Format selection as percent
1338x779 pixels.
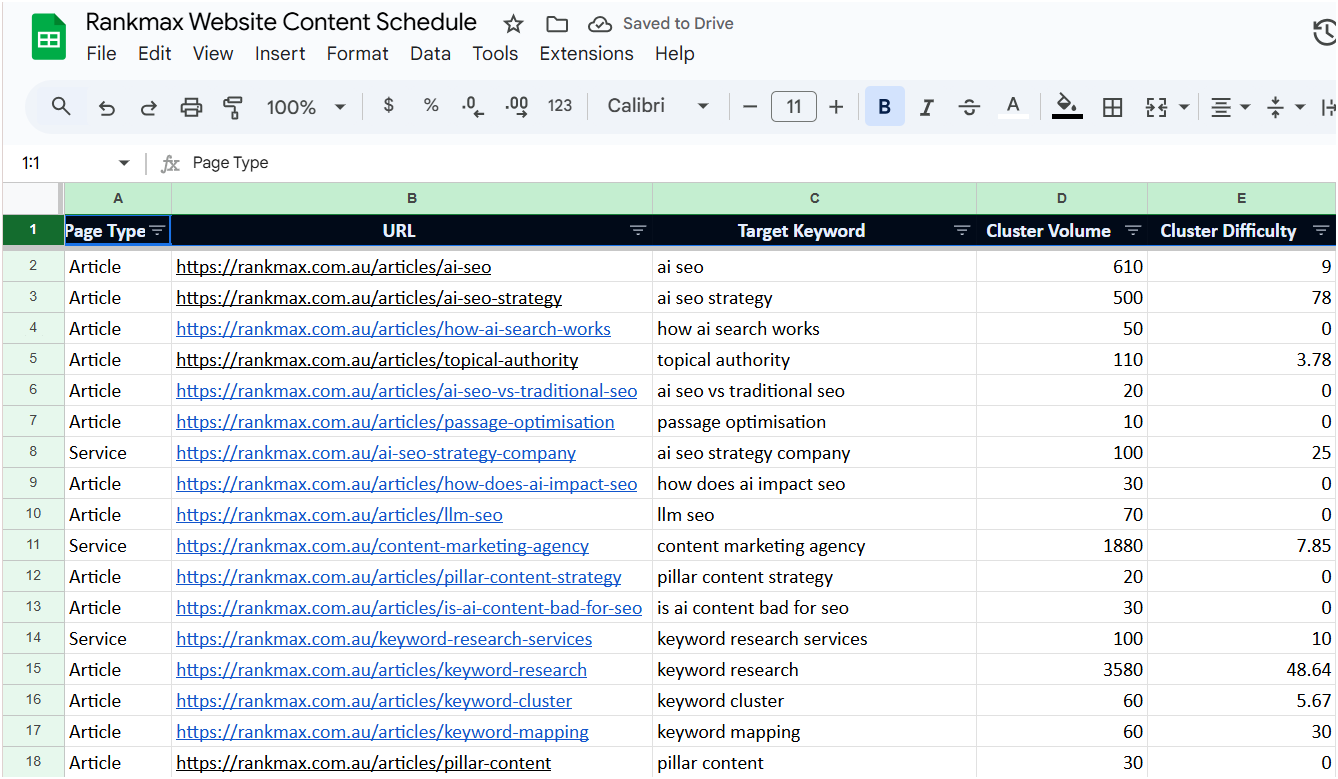pyautogui.click(x=430, y=105)
